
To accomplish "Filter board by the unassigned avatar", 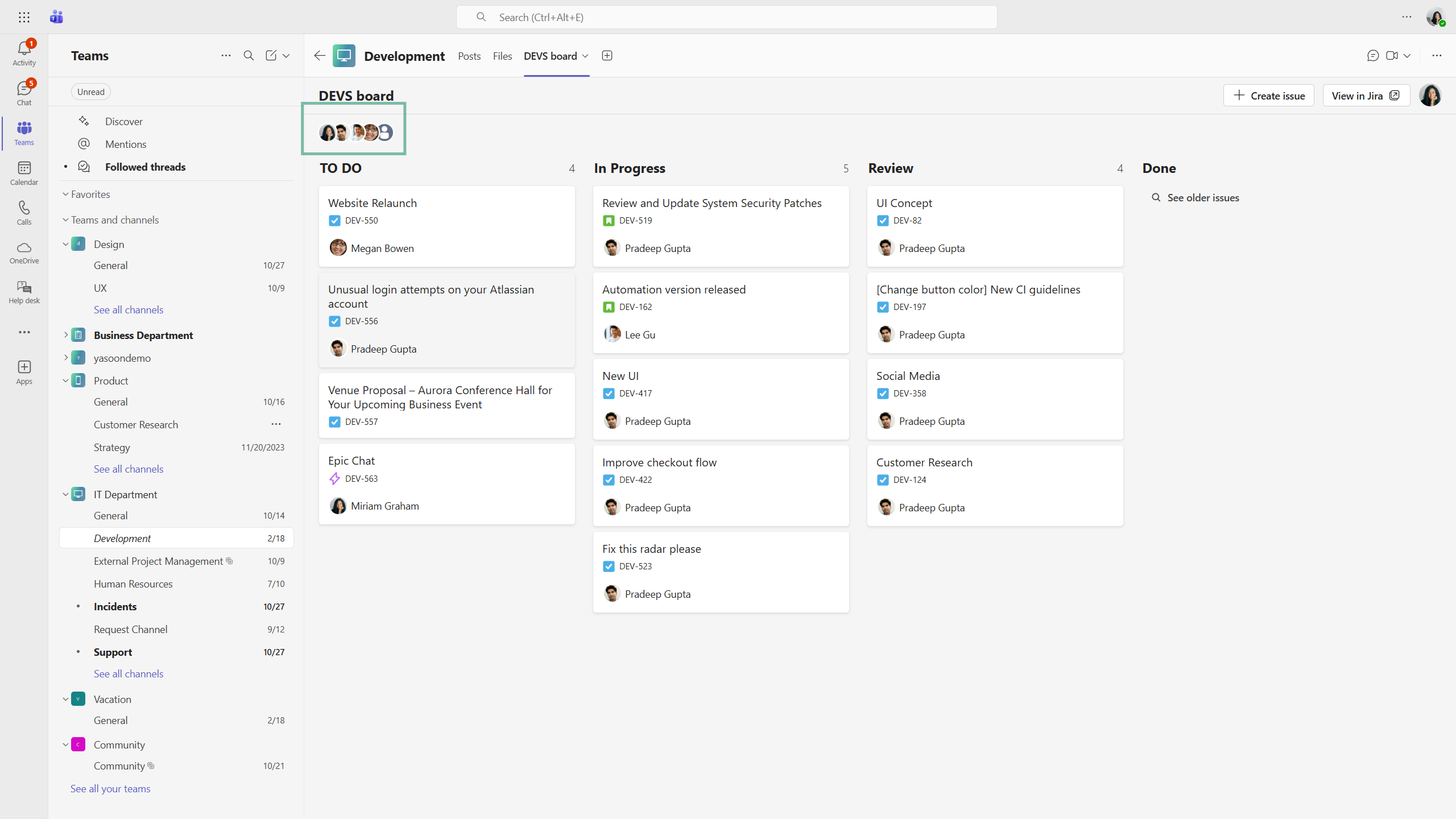I will point(386,133).
